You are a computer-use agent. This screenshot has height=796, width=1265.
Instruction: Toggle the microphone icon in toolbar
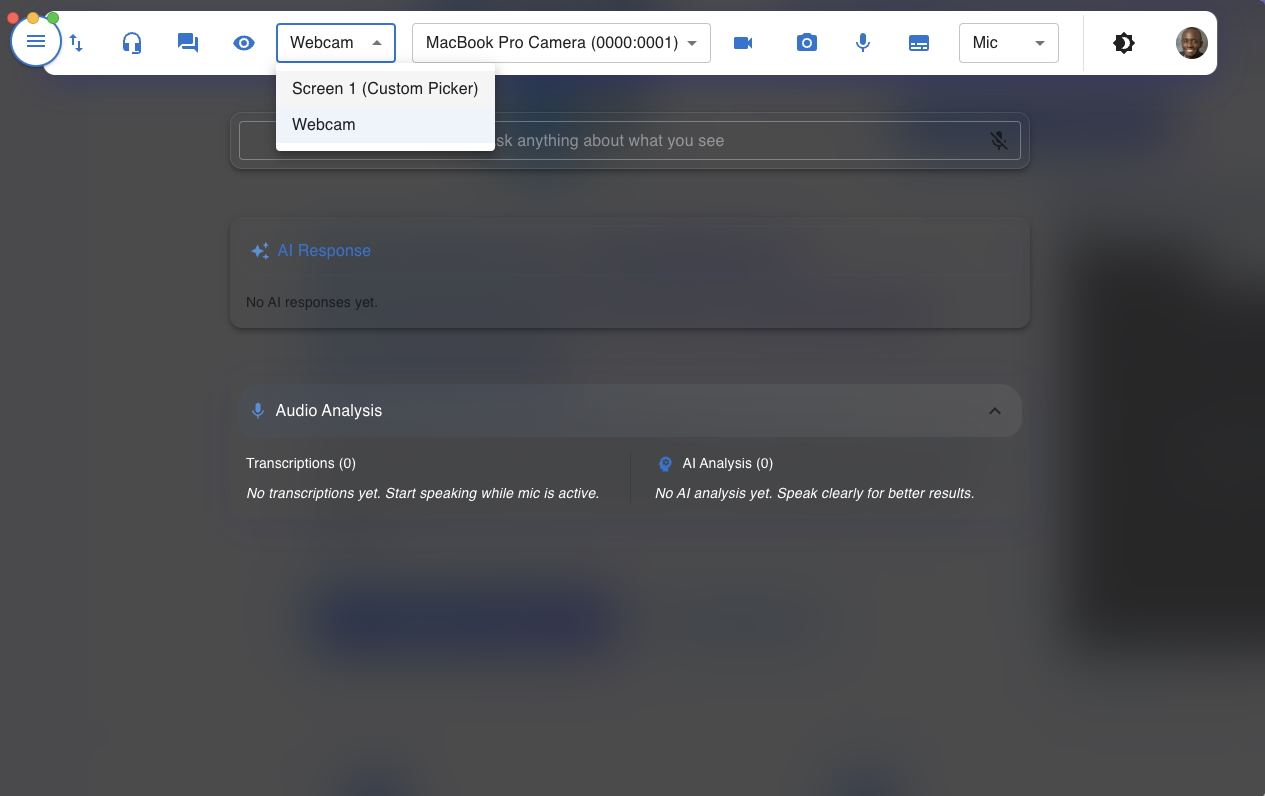863,43
